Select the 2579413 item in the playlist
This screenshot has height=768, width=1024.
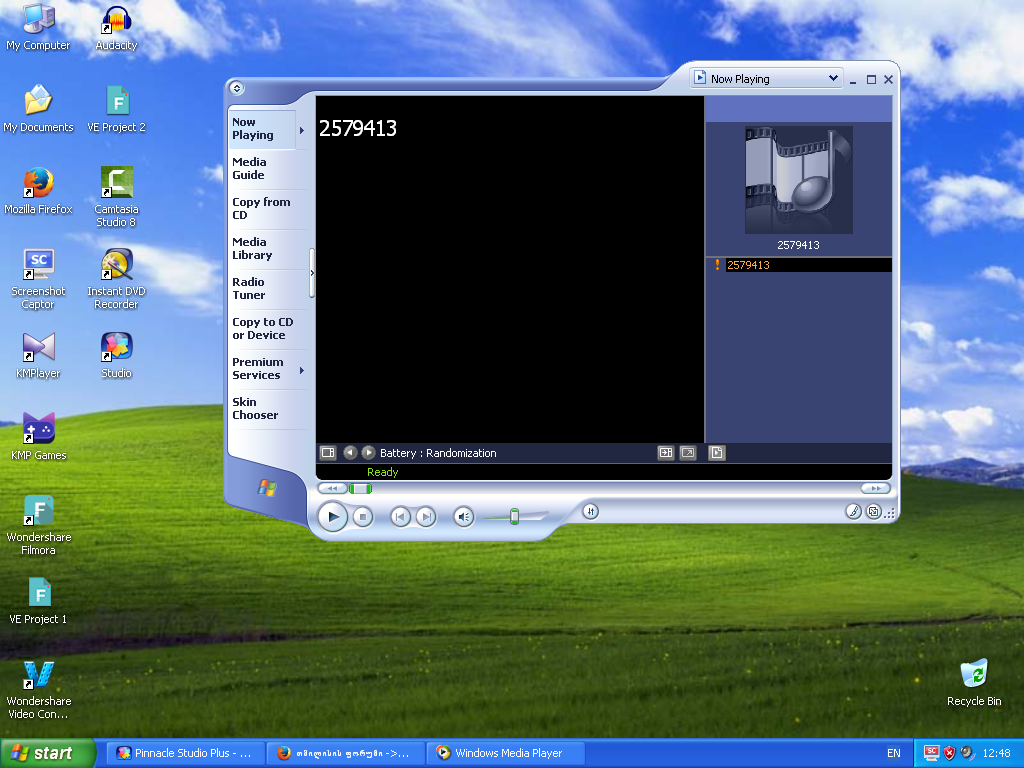pos(748,265)
